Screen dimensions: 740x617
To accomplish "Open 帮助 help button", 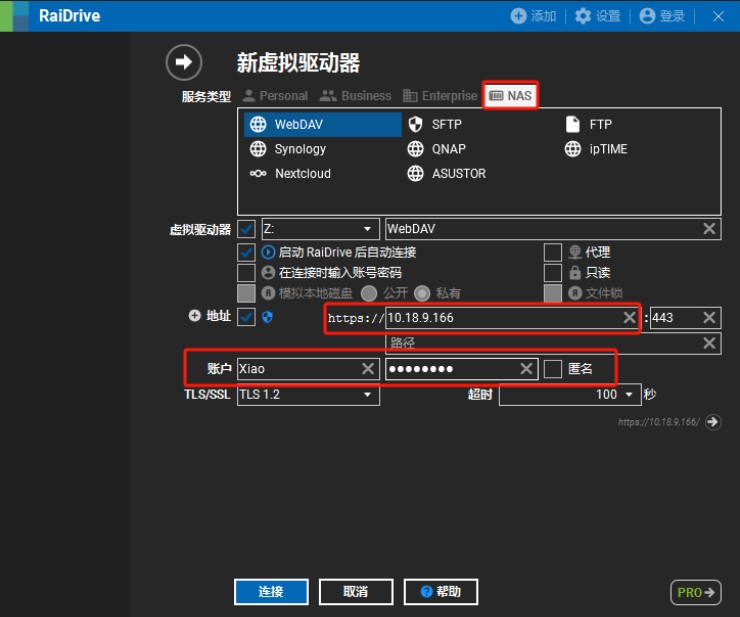I will coord(441,592).
